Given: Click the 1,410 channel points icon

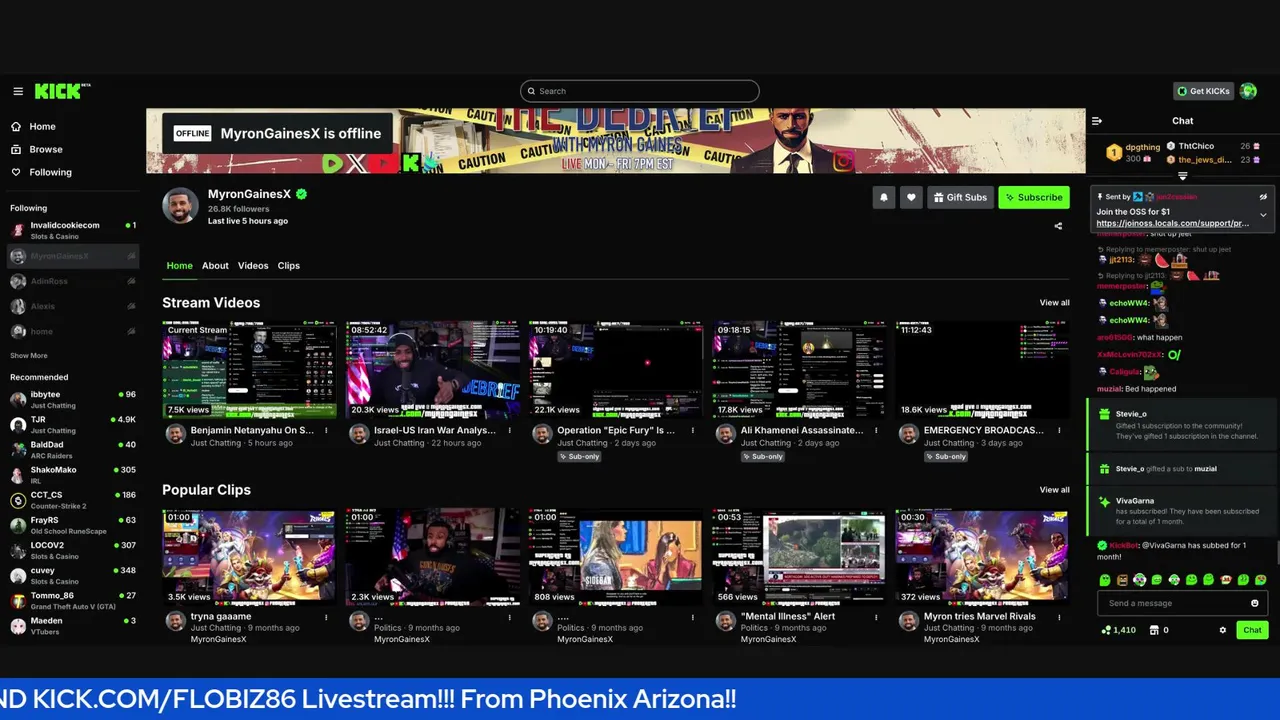Looking at the screenshot, I should click(x=1106, y=630).
